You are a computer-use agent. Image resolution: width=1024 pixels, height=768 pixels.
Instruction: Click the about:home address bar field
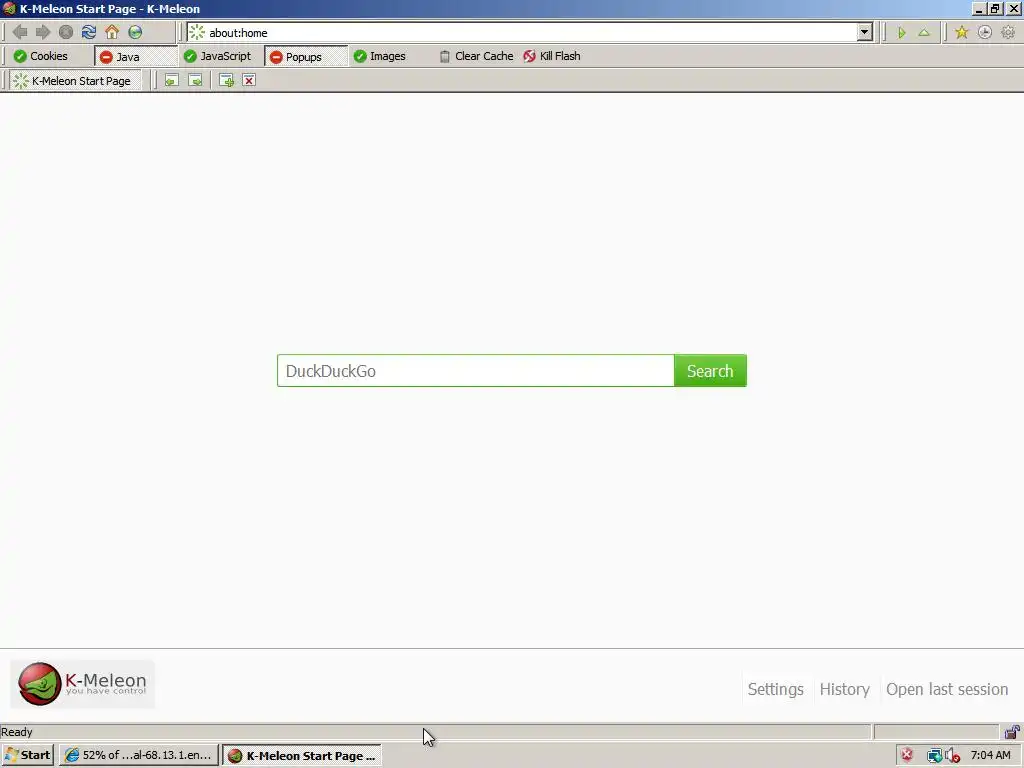[530, 33]
